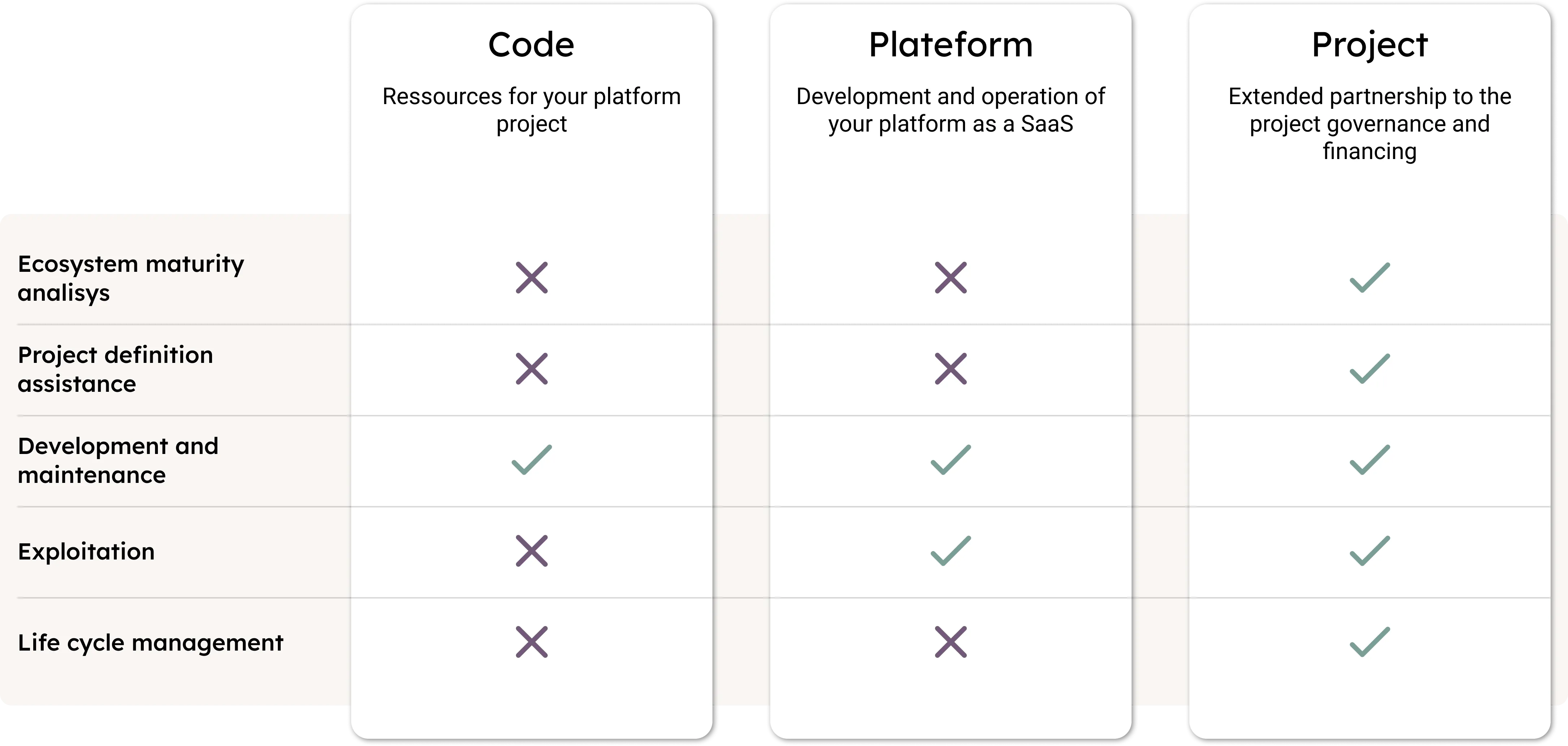1568x746 pixels.
Task: Click the Project checkmark in the Exploitation row
Action: pyautogui.click(x=1370, y=550)
